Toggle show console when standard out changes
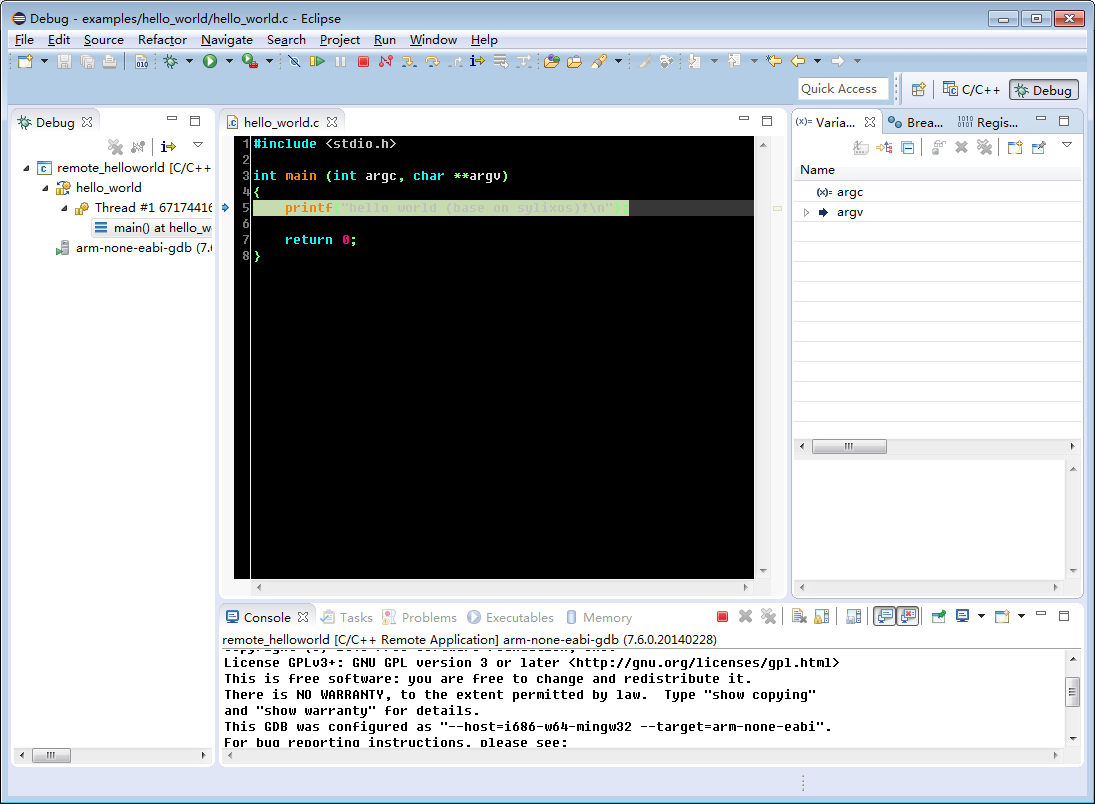Screen dimensions: 1095x804 point(885,616)
